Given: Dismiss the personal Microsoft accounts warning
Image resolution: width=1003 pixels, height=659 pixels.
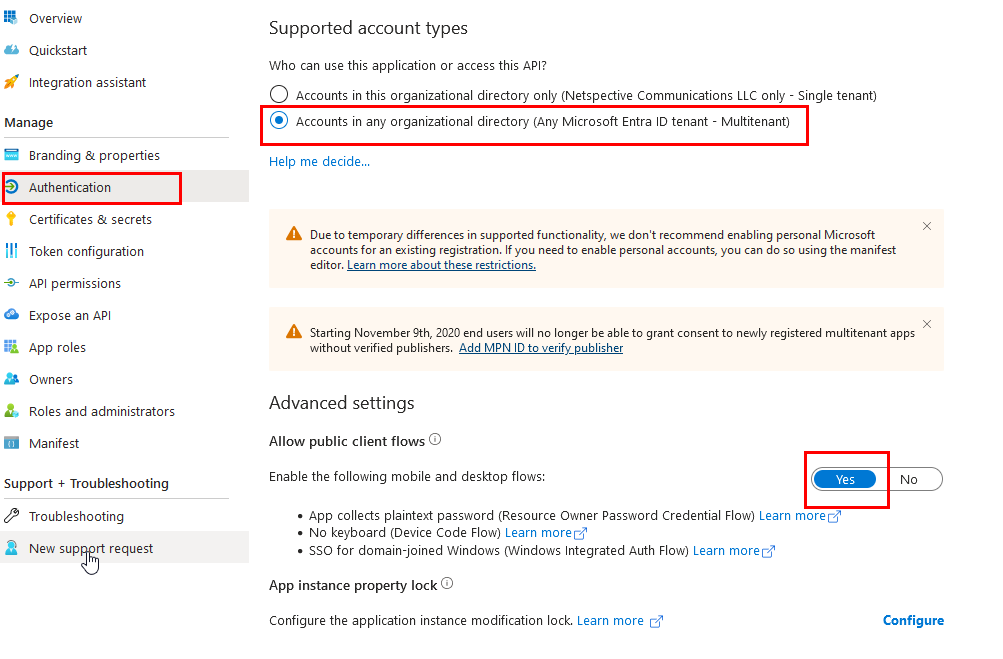Looking at the screenshot, I should point(926,226).
